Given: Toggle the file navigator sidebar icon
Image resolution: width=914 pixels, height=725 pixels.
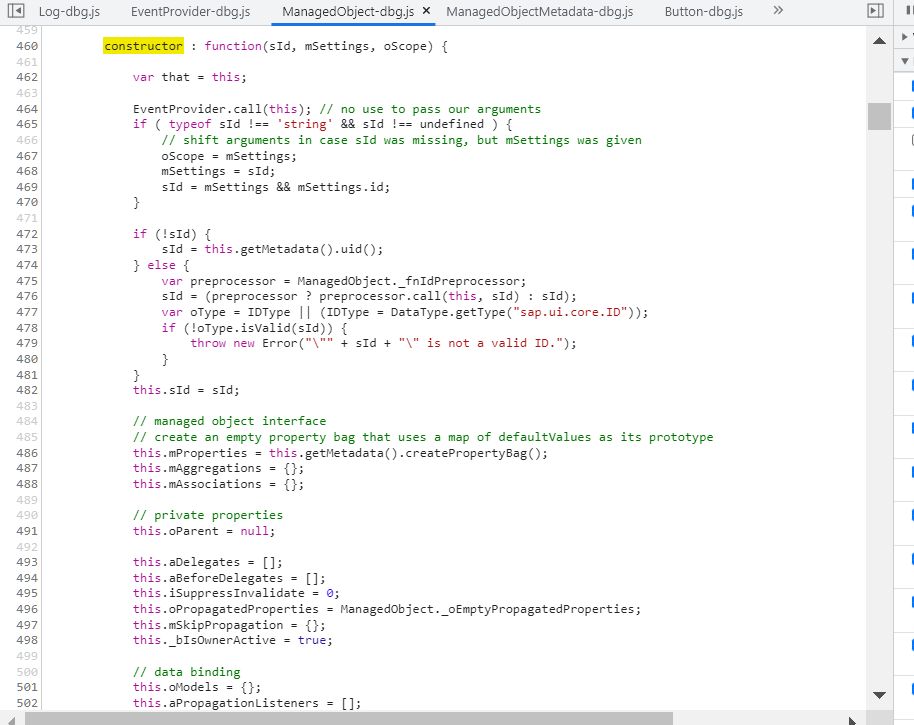Looking at the screenshot, I should point(16,10).
